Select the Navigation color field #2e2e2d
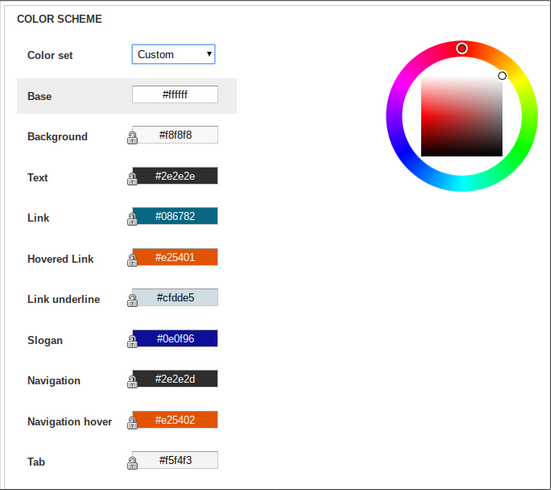The width and height of the screenshot is (551, 490). coord(175,379)
